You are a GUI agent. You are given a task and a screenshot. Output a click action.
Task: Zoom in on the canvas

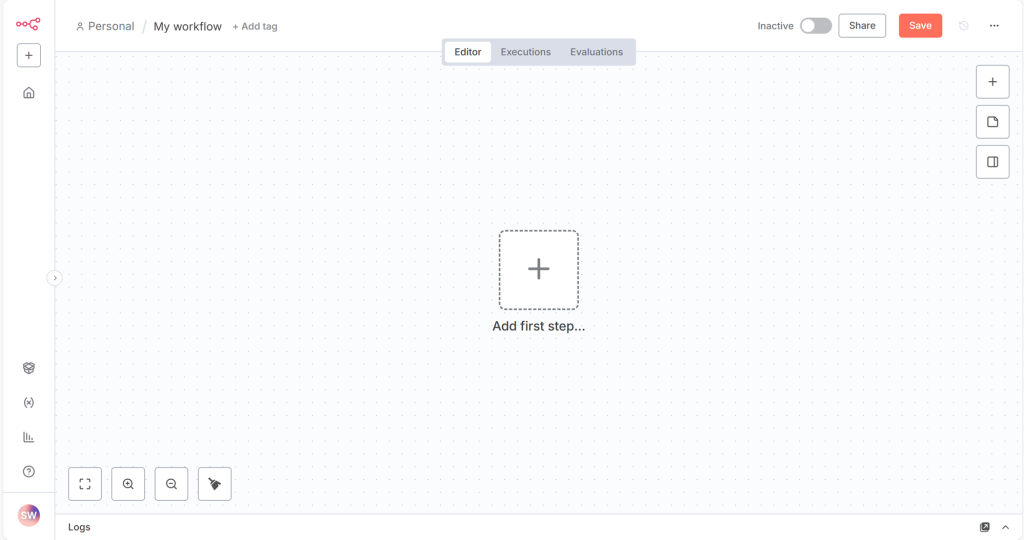click(x=128, y=484)
